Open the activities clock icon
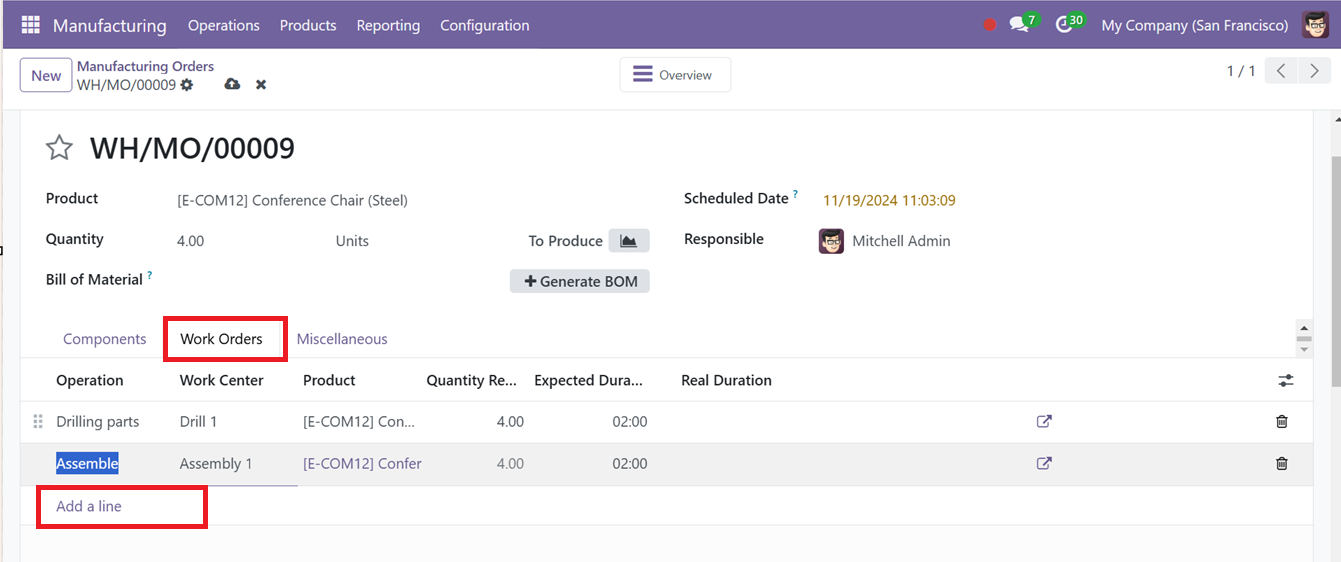 tap(1064, 25)
